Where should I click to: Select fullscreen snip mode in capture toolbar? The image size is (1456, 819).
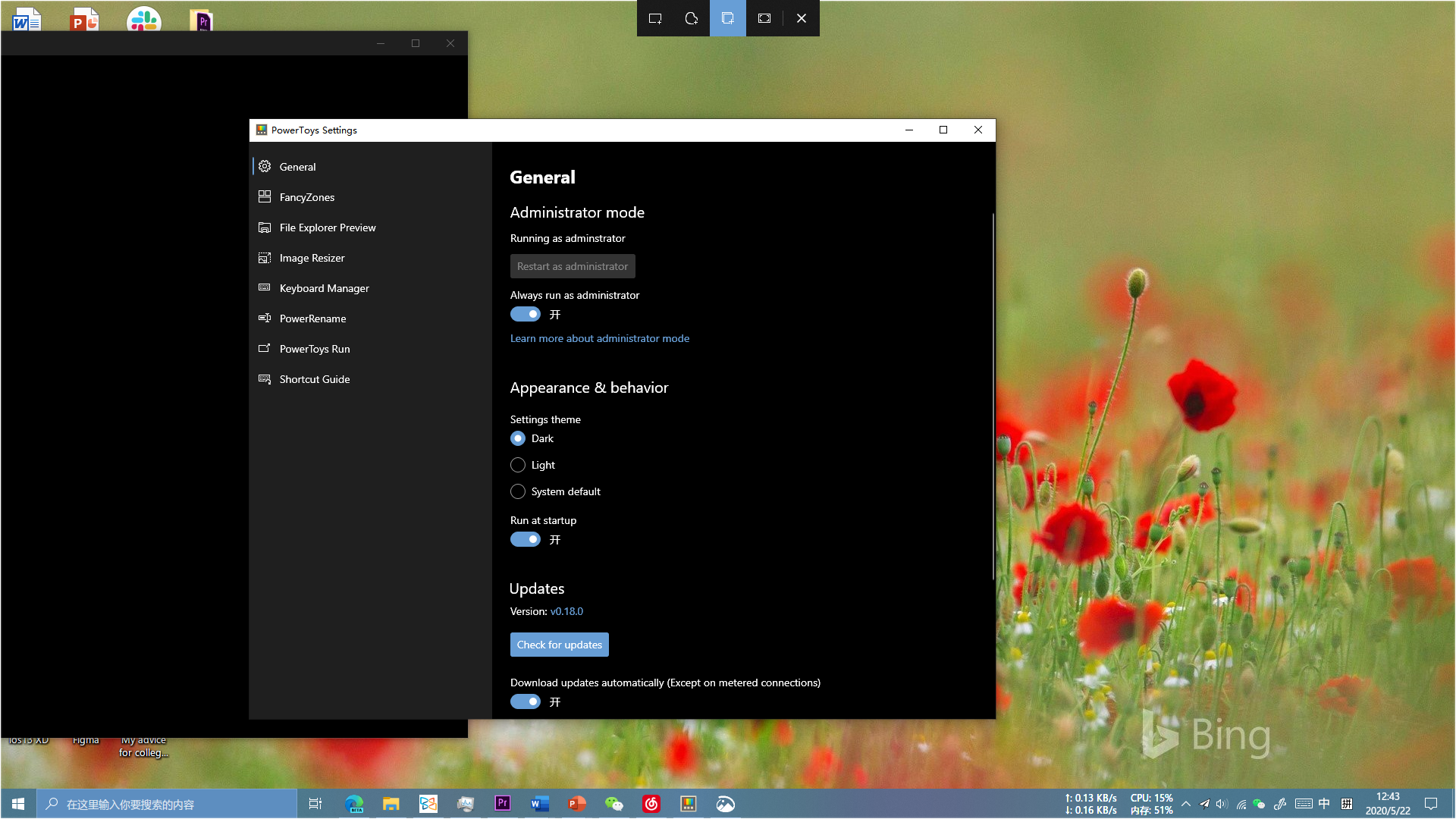point(764,18)
